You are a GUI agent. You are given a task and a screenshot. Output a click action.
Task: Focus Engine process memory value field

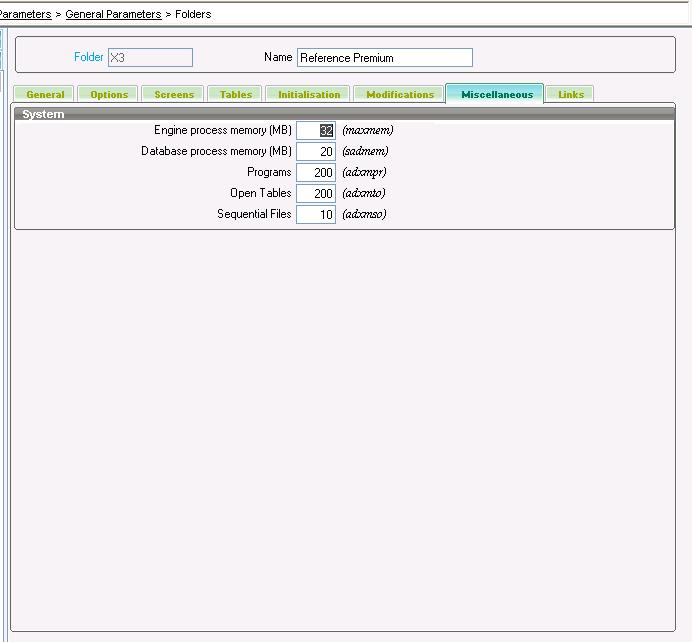pos(316,131)
